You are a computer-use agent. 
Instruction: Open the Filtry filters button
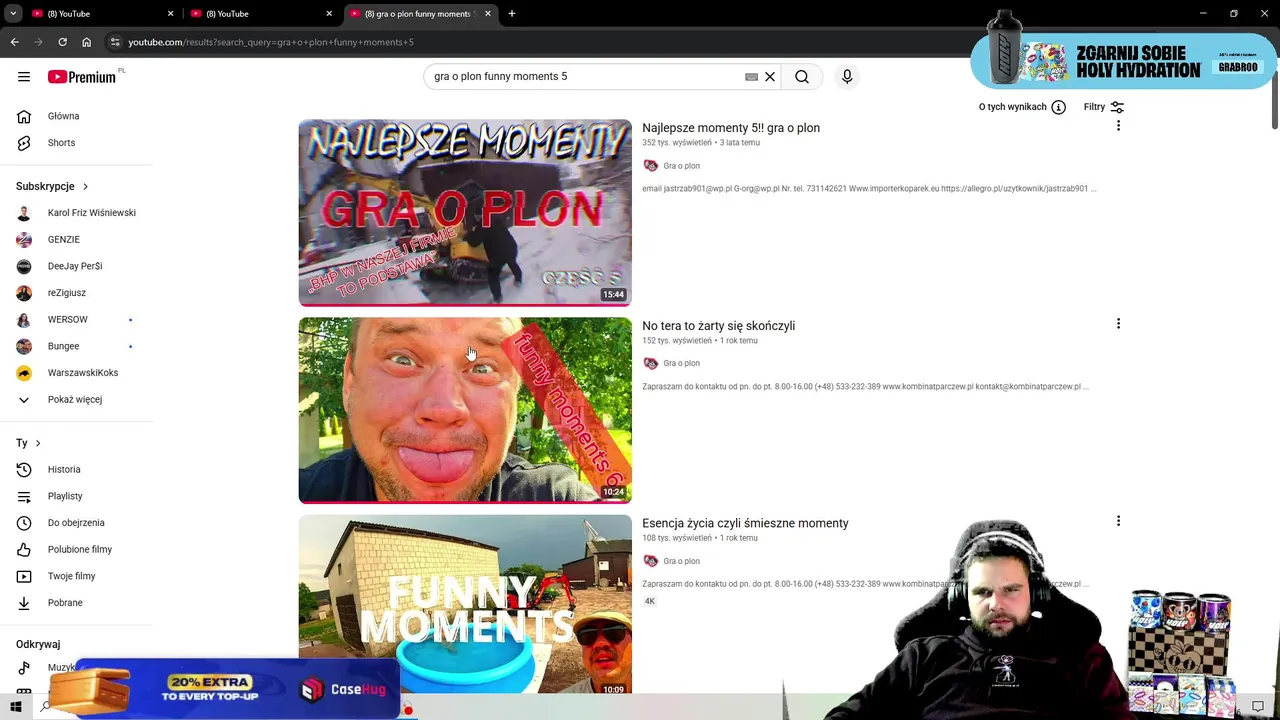(x=1104, y=107)
